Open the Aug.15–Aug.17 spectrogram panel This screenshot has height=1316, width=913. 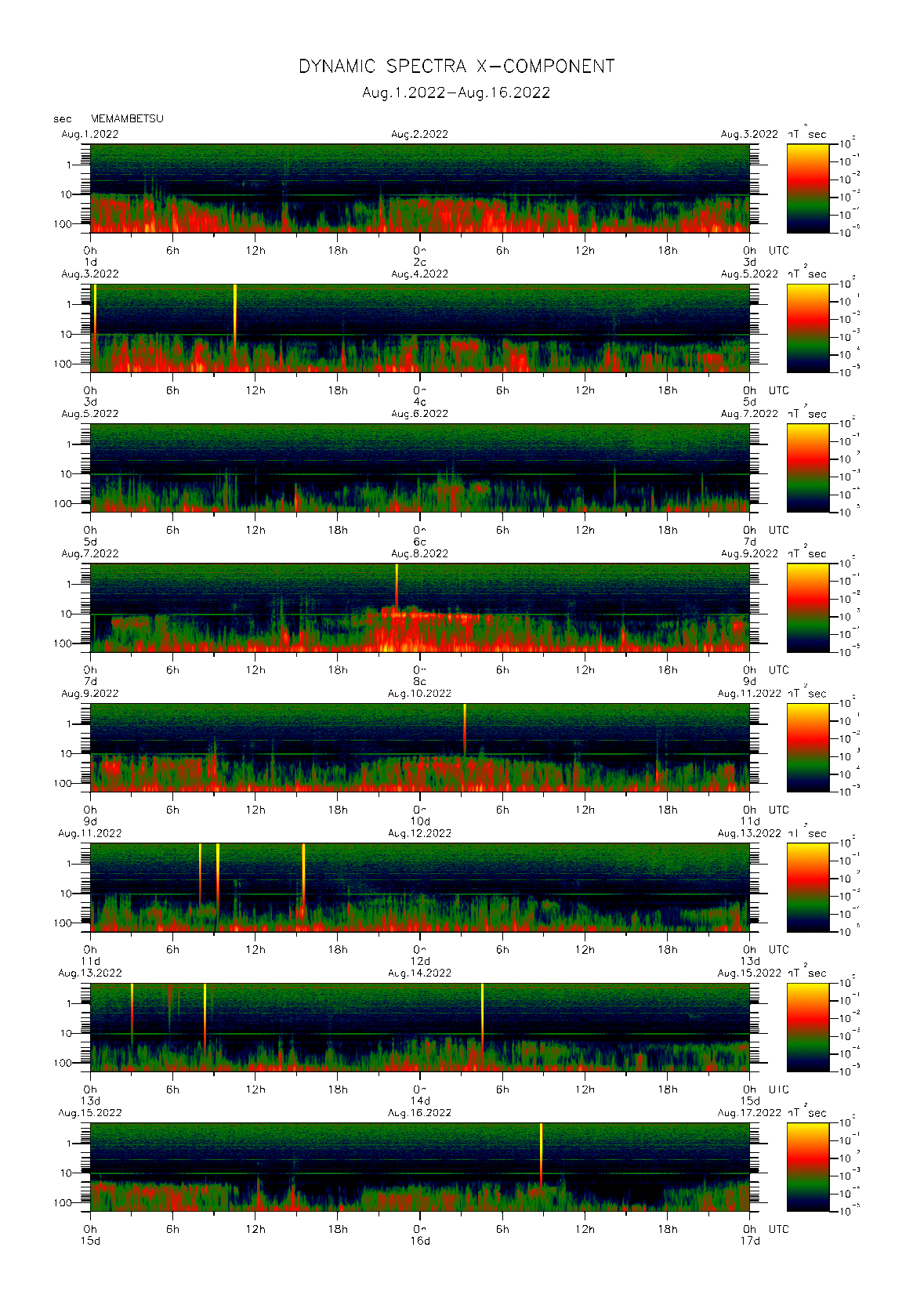click(x=420, y=1167)
